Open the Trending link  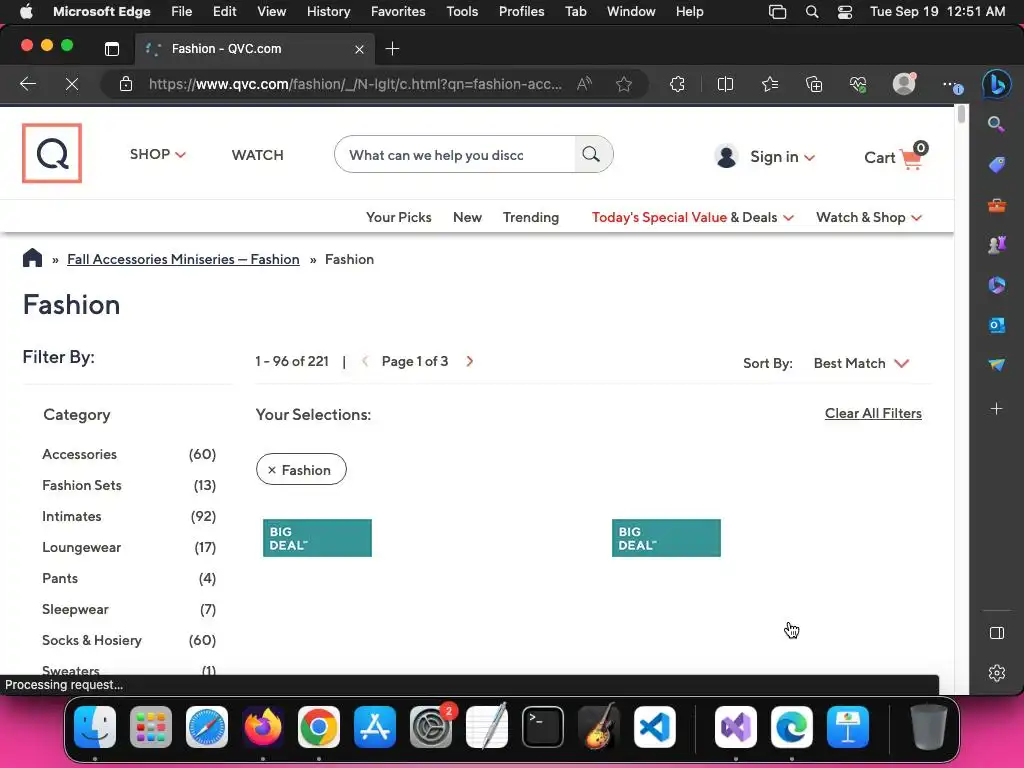coord(530,217)
